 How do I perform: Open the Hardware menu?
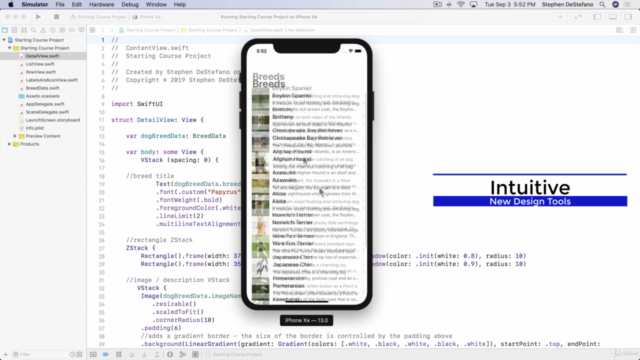click(x=101, y=4)
